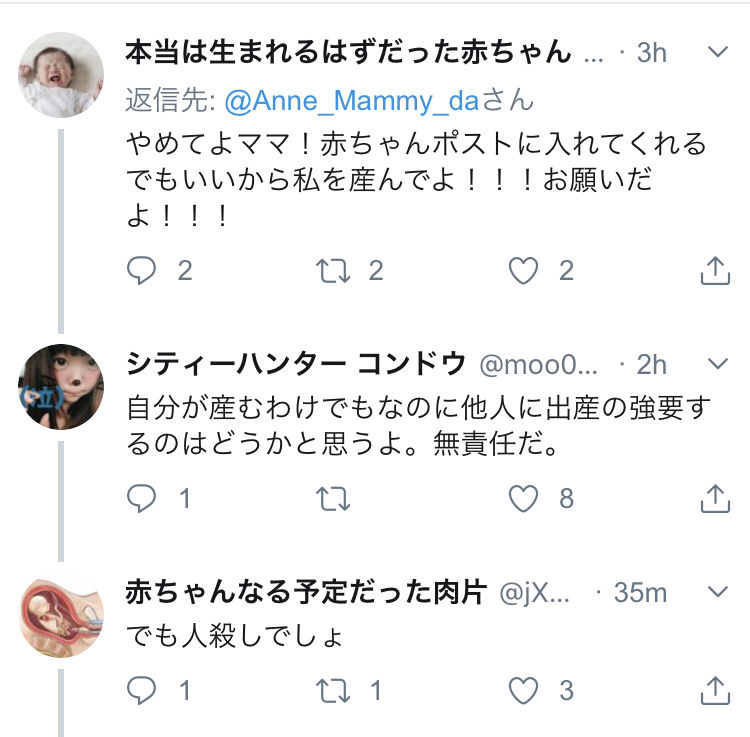Image resolution: width=750 pixels, height=737 pixels.
Task: Like the first tweet with 2 likes
Action: 525,270
